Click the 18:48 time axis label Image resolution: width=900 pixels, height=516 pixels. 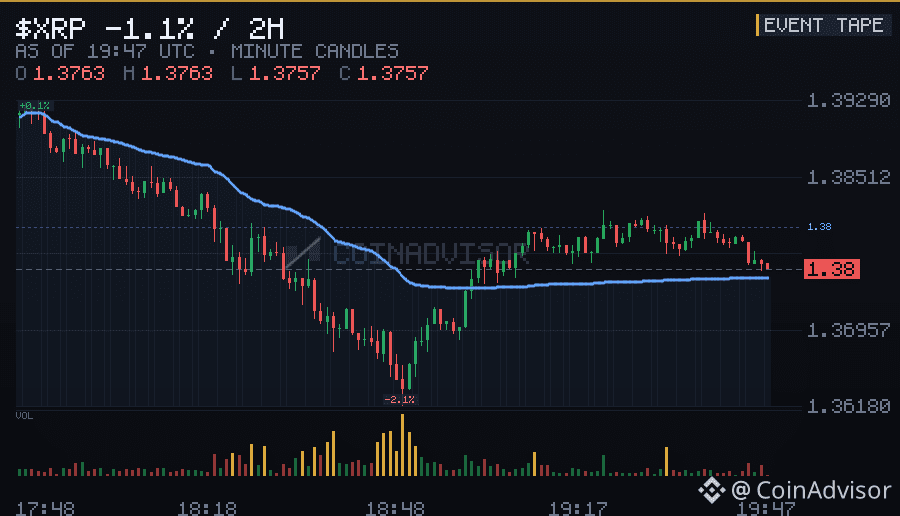pos(395,509)
